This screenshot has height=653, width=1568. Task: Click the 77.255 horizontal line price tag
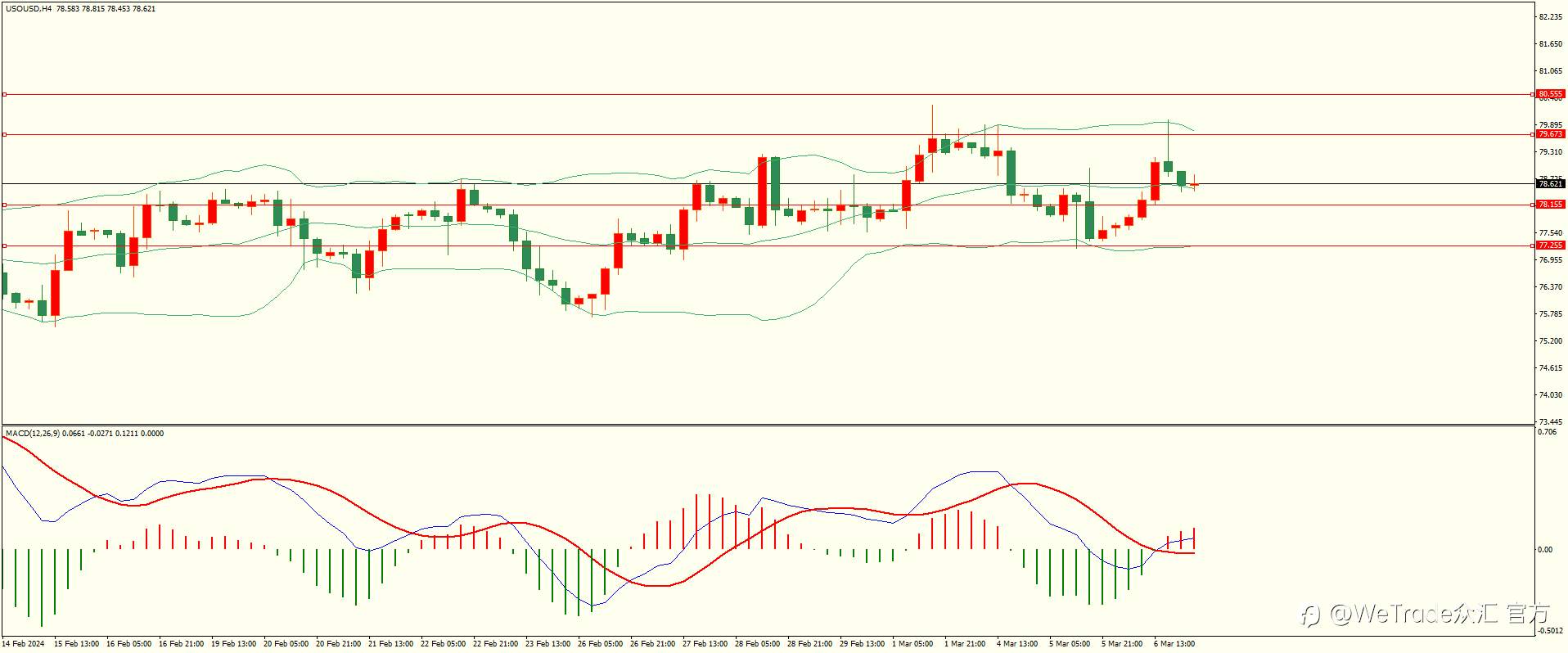[1550, 245]
